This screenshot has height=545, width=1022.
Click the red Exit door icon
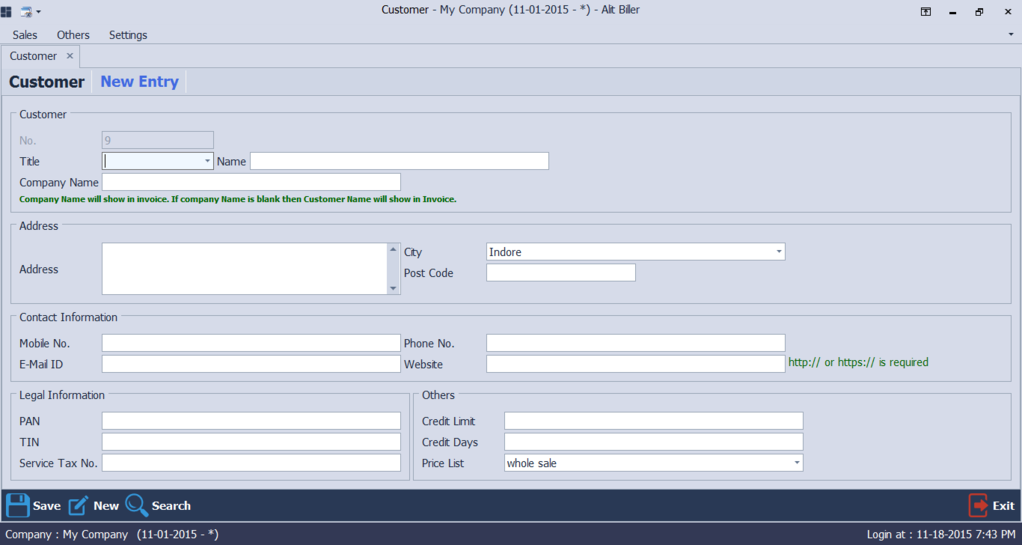pos(978,505)
